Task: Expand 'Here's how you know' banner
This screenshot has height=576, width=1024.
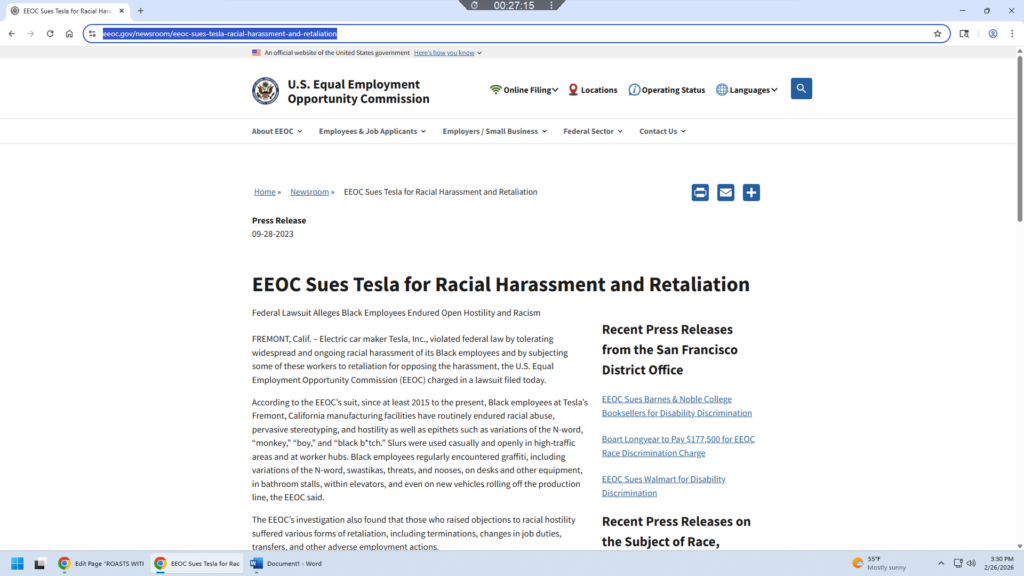Action: tap(447, 53)
